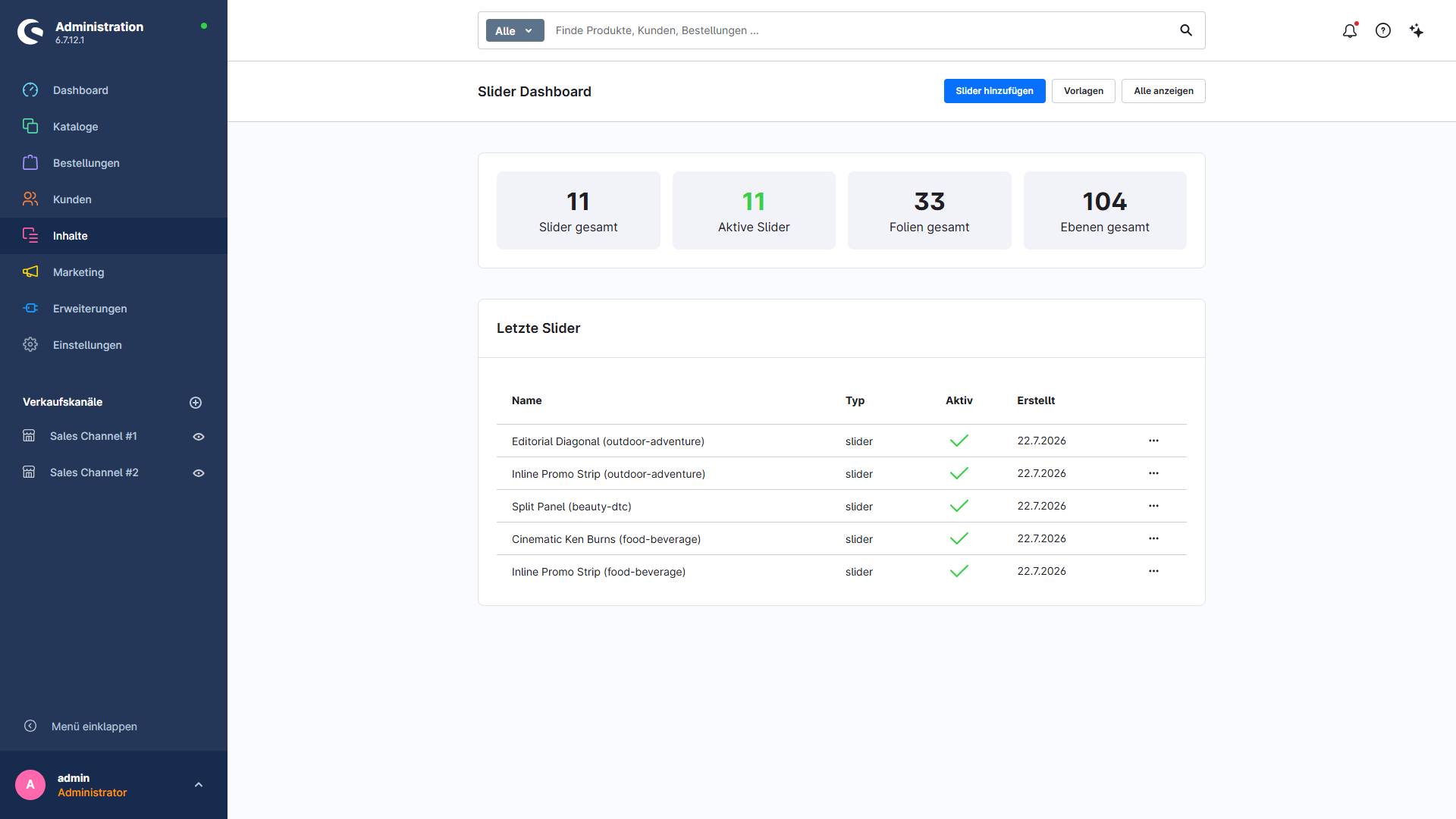Image resolution: width=1456 pixels, height=819 pixels.
Task: Click the Erstellt column header
Action: 1036,400
